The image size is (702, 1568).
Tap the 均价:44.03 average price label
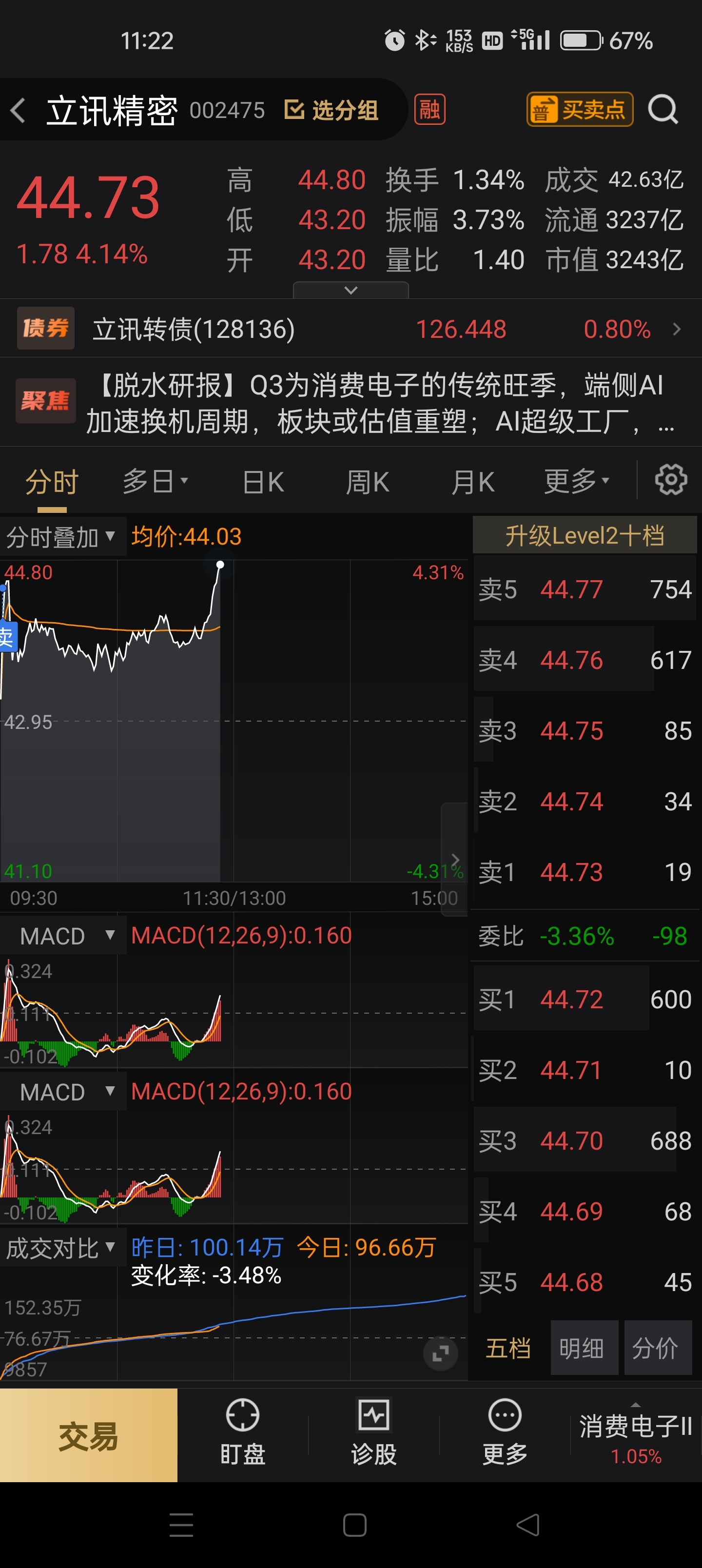tap(186, 536)
